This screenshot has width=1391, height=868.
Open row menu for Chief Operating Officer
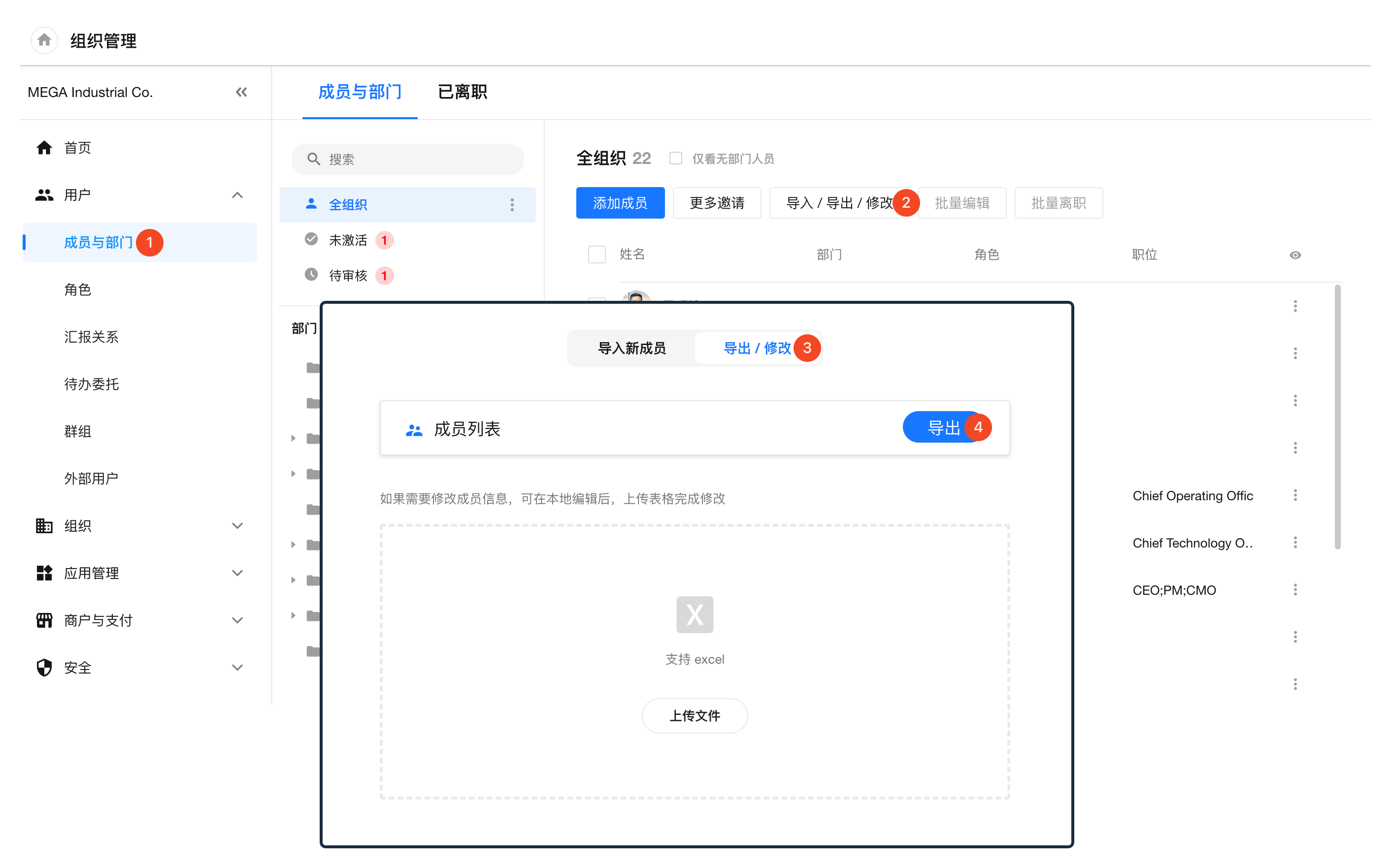[x=1294, y=495]
